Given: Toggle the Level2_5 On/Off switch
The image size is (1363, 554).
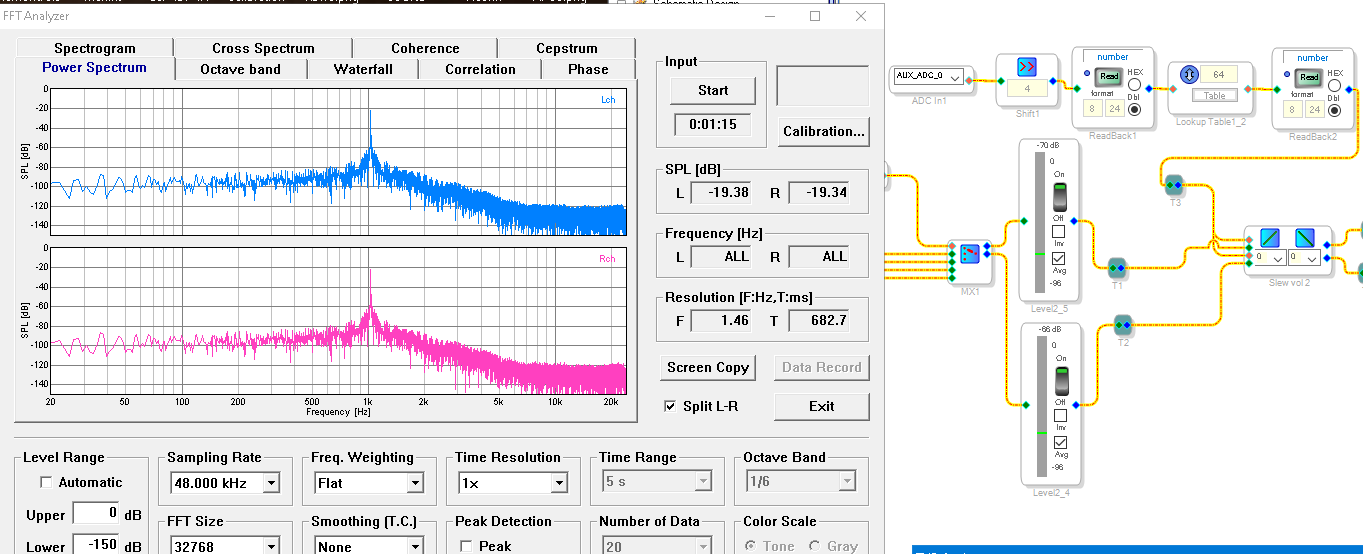Looking at the screenshot, I should click(1060, 196).
